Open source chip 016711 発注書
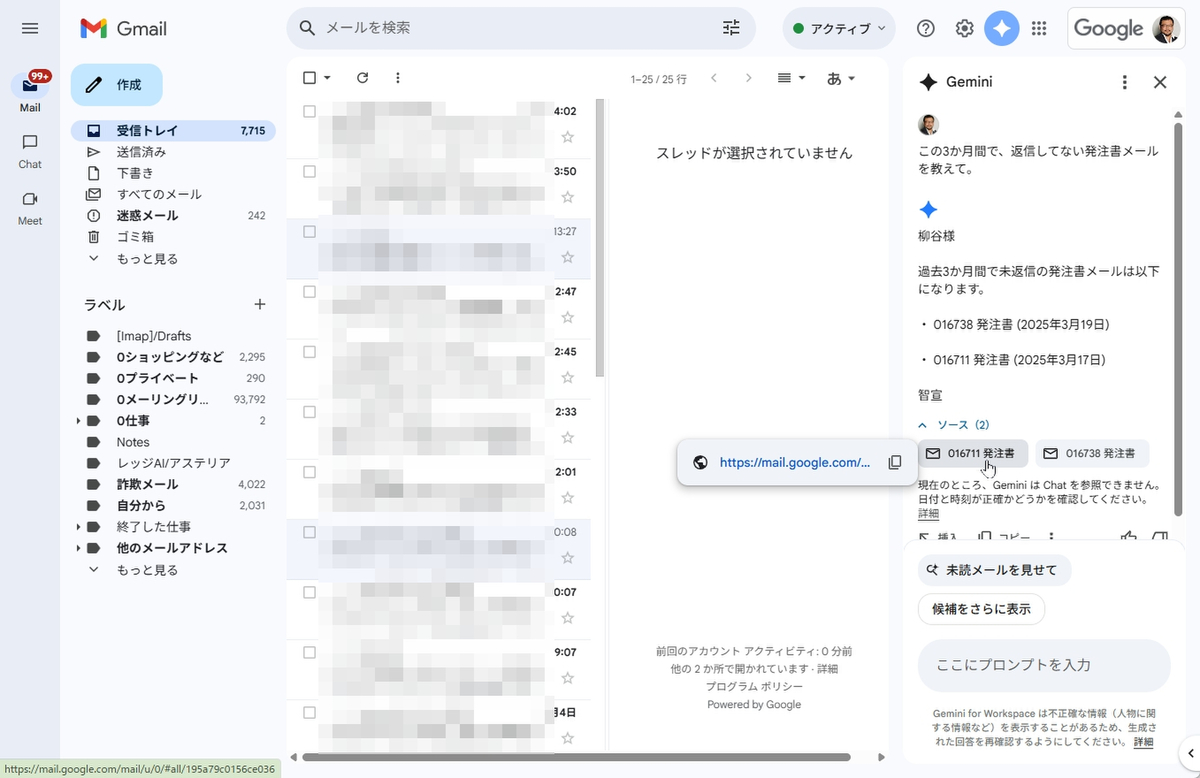Image resolution: width=1200 pixels, height=778 pixels. [x=973, y=453]
